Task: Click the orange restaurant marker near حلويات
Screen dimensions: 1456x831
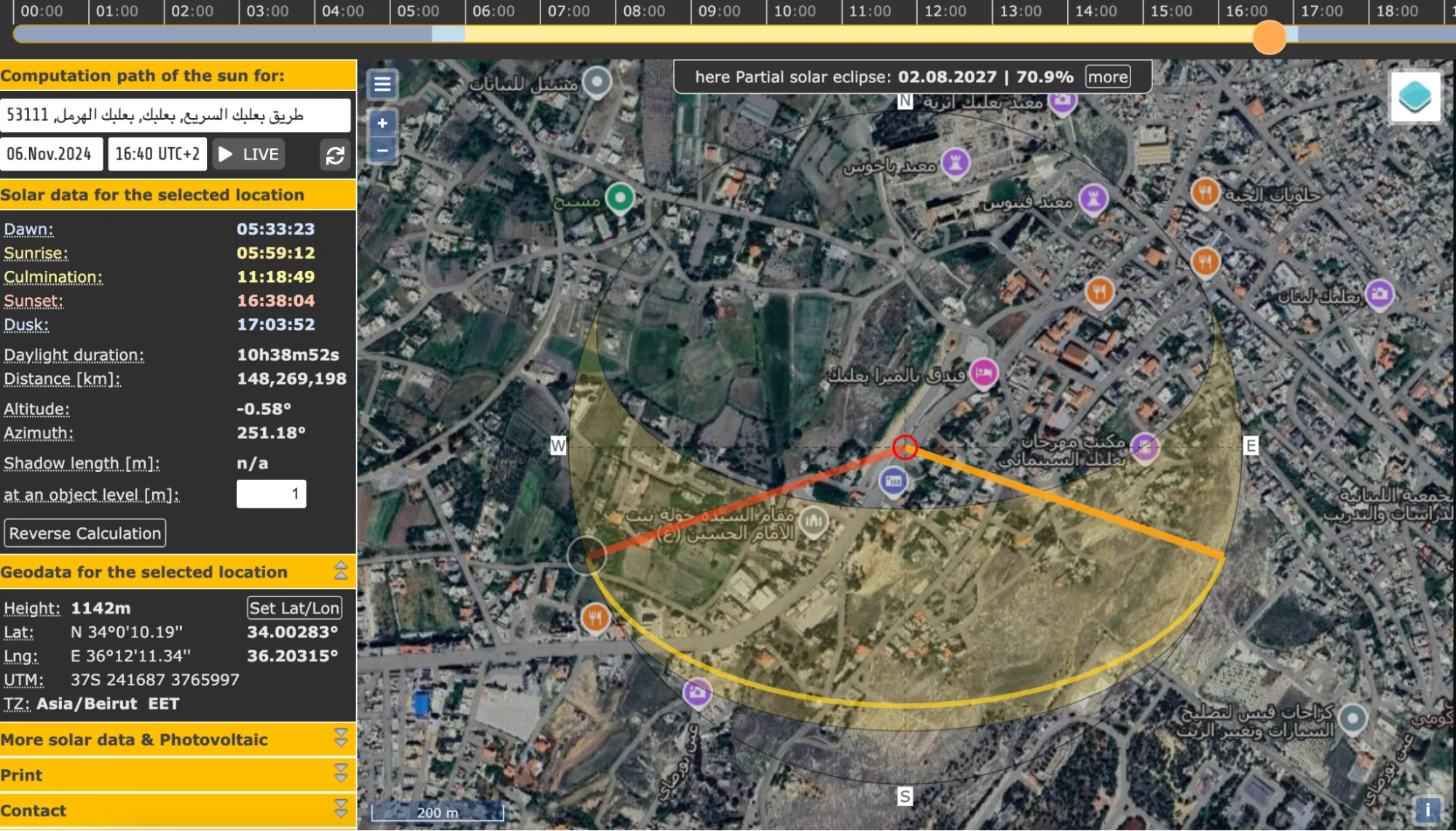Action: pyautogui.click(x=1205, y=194)
